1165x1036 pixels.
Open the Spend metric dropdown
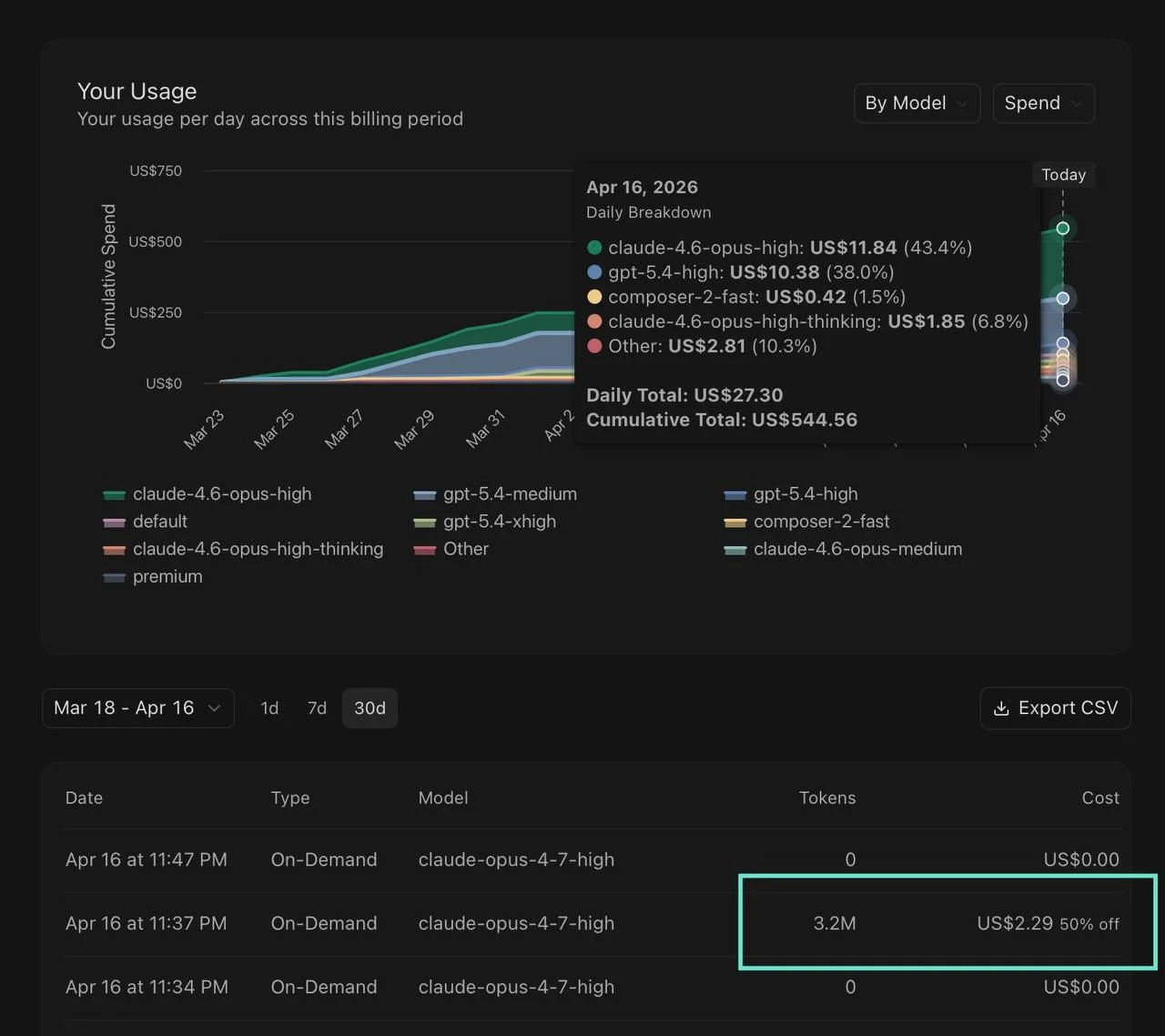pos(1043,103)
